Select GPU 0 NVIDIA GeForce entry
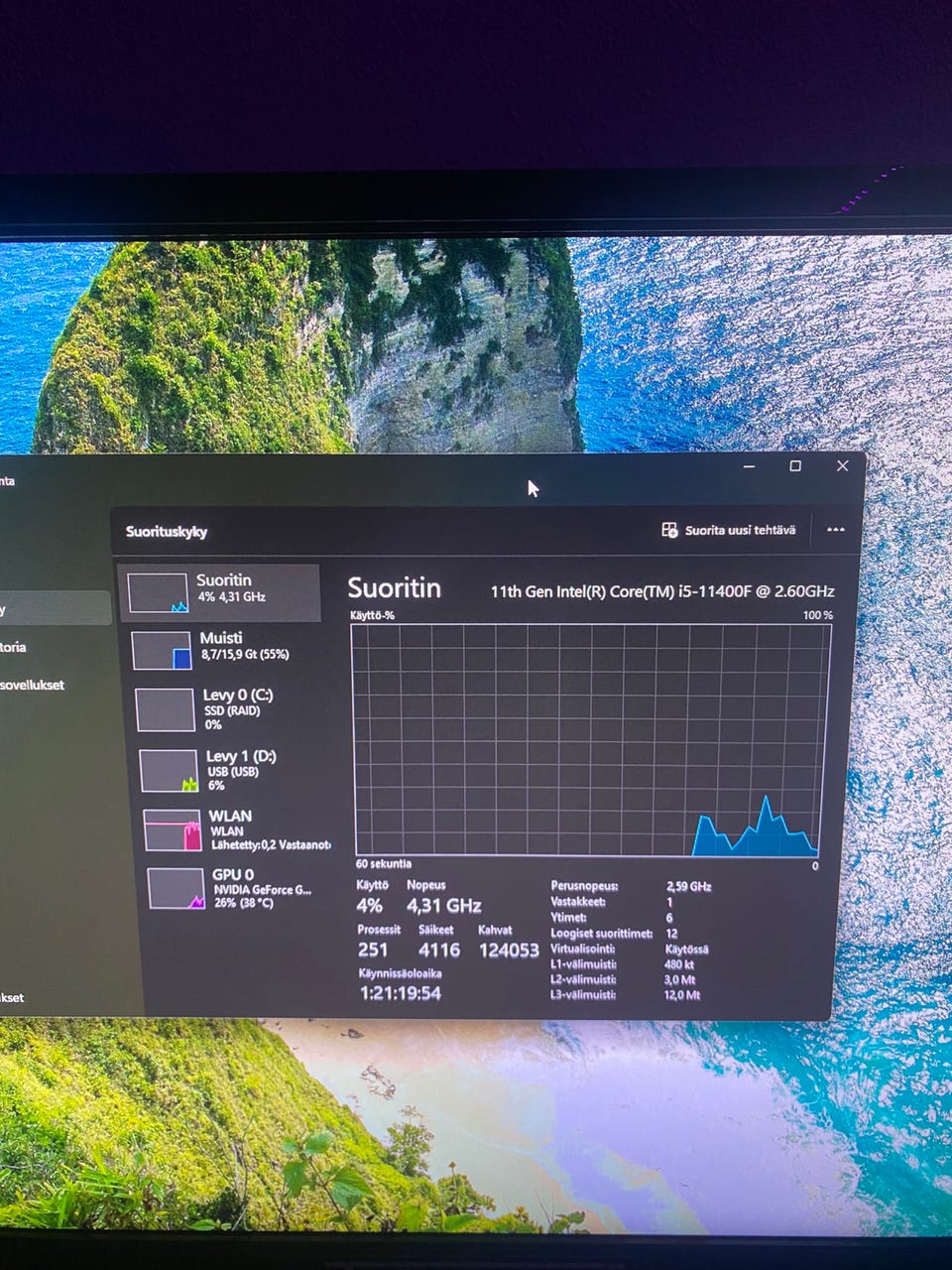This screenshot has height=1270, width=952. coord(238,888)
